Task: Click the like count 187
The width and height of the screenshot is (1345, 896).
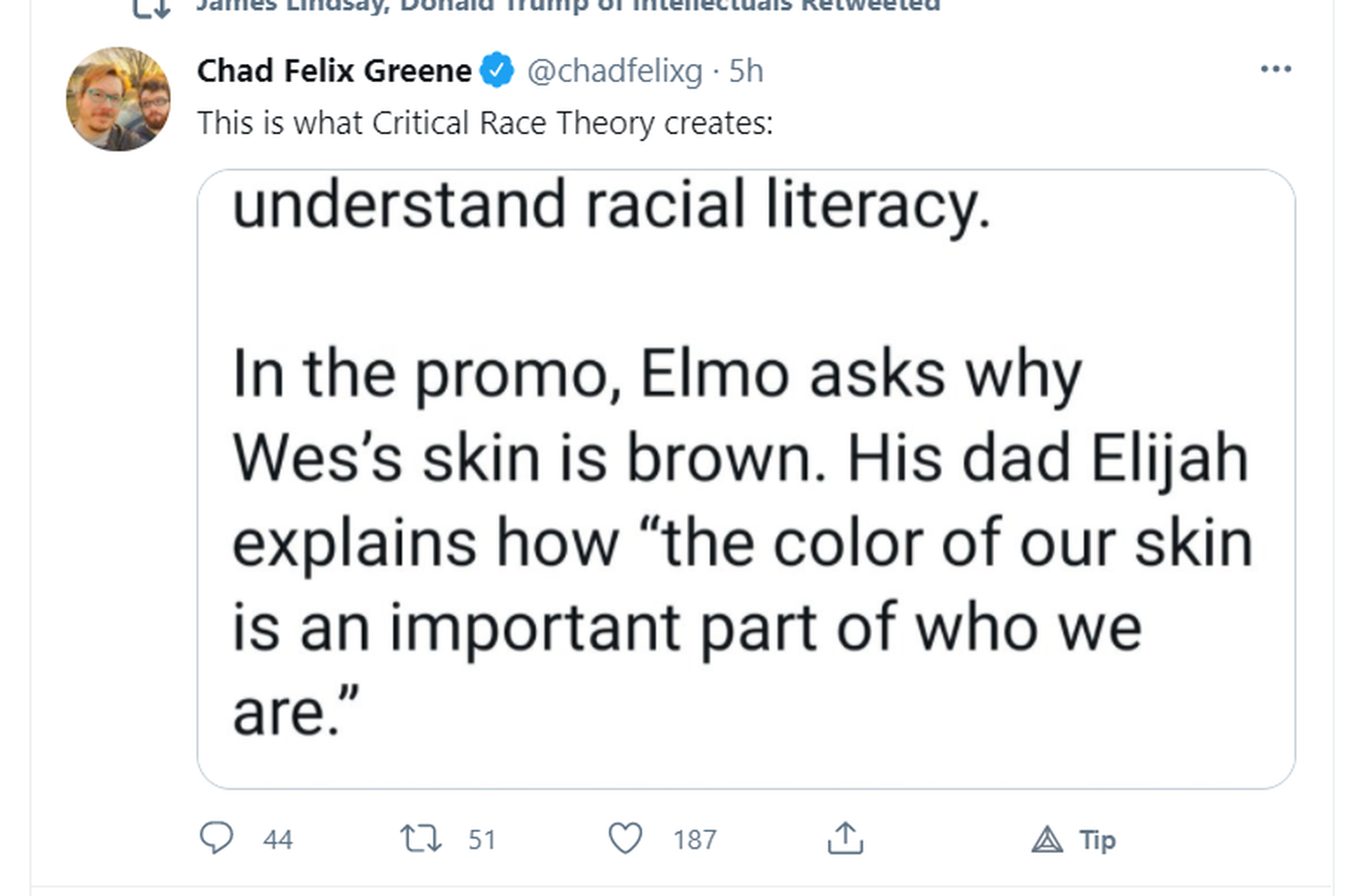Action: tap(694, 840)
